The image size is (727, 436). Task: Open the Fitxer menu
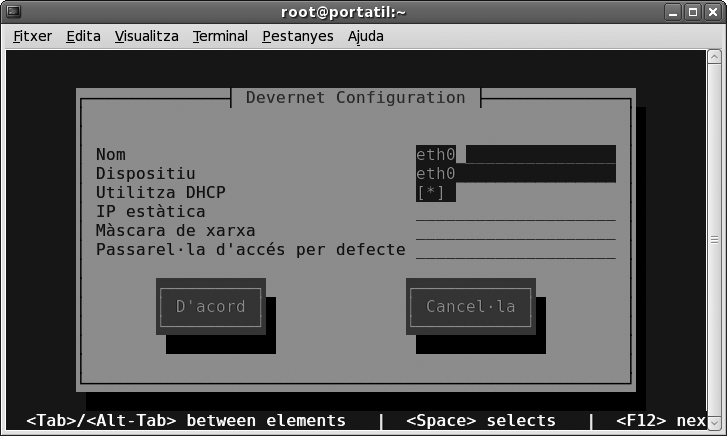pyautogui.click(x=30, y=36)
